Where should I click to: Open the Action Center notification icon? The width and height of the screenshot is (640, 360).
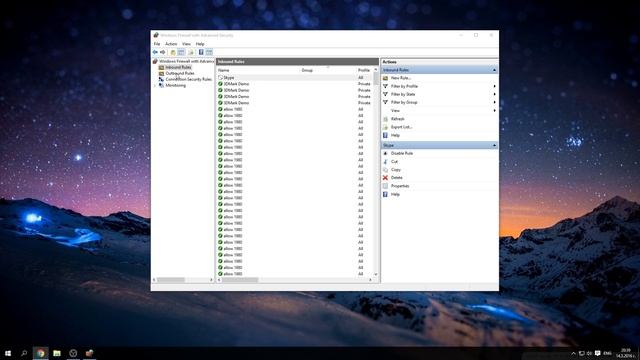pyautogui.click(x=598, y=353)
